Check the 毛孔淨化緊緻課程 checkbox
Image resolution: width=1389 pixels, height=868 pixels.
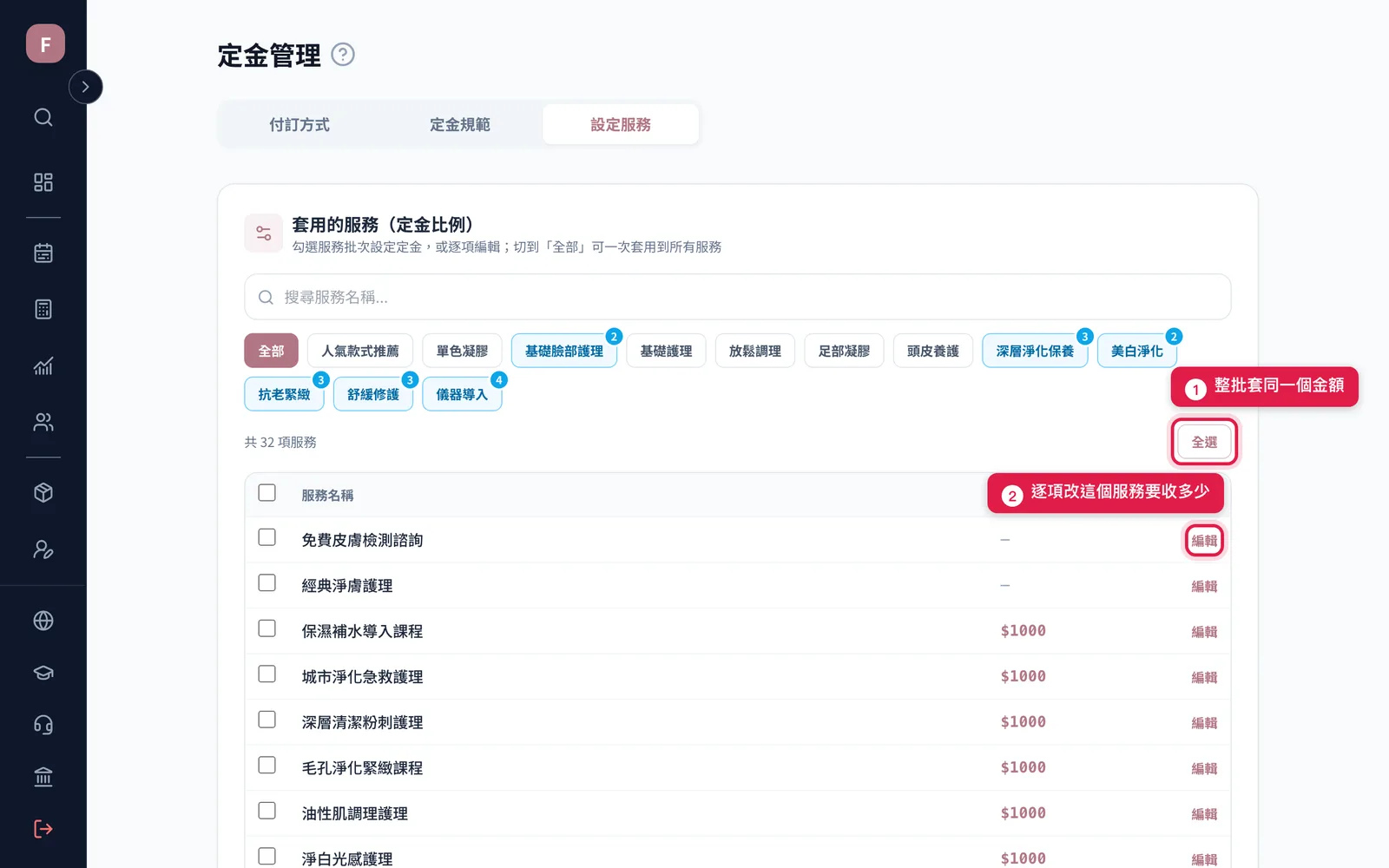tap(267, 766)
